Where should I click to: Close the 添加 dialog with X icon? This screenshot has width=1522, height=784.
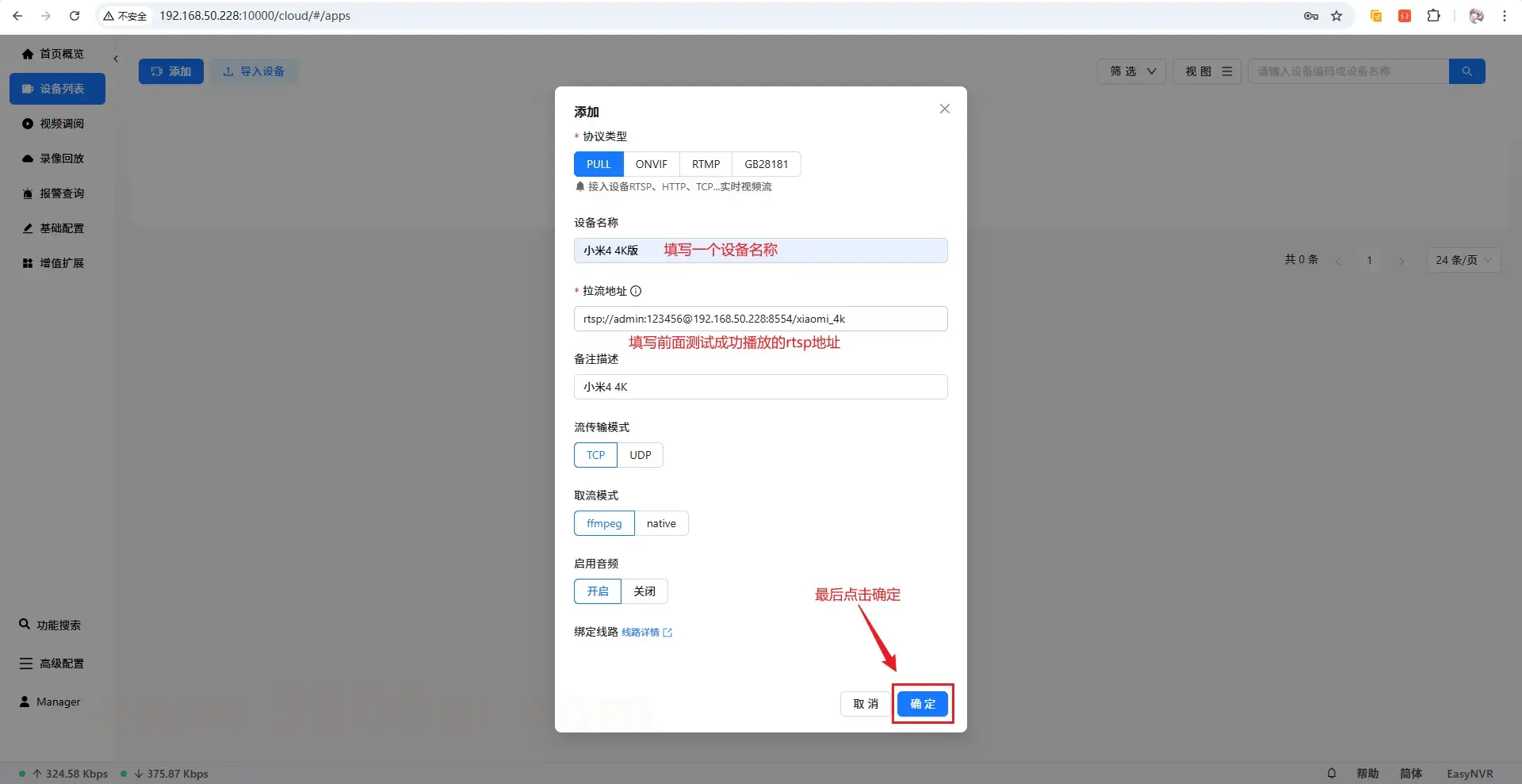[944, 109]
